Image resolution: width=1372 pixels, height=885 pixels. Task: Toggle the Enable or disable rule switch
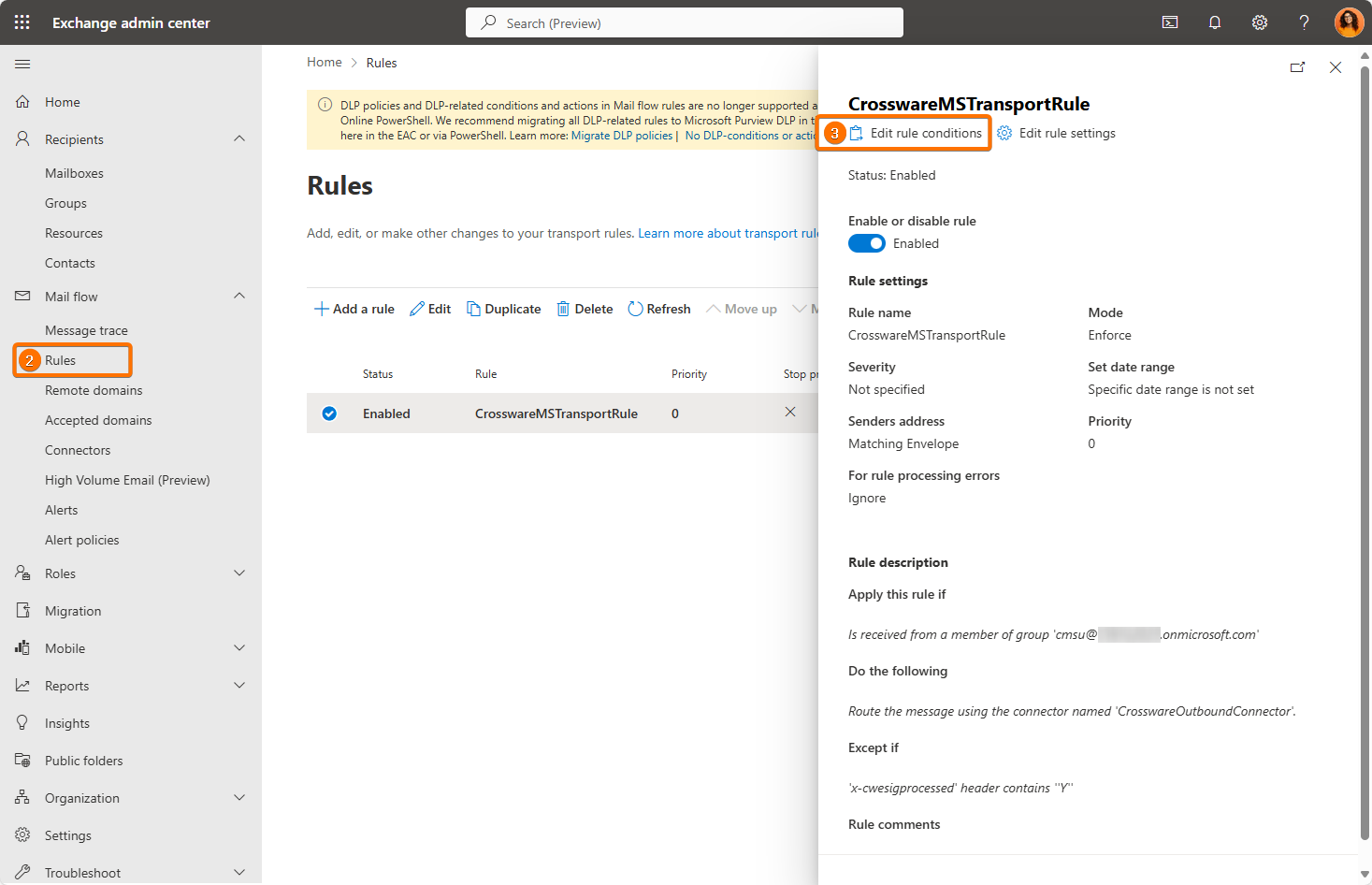tap(866, 243)
